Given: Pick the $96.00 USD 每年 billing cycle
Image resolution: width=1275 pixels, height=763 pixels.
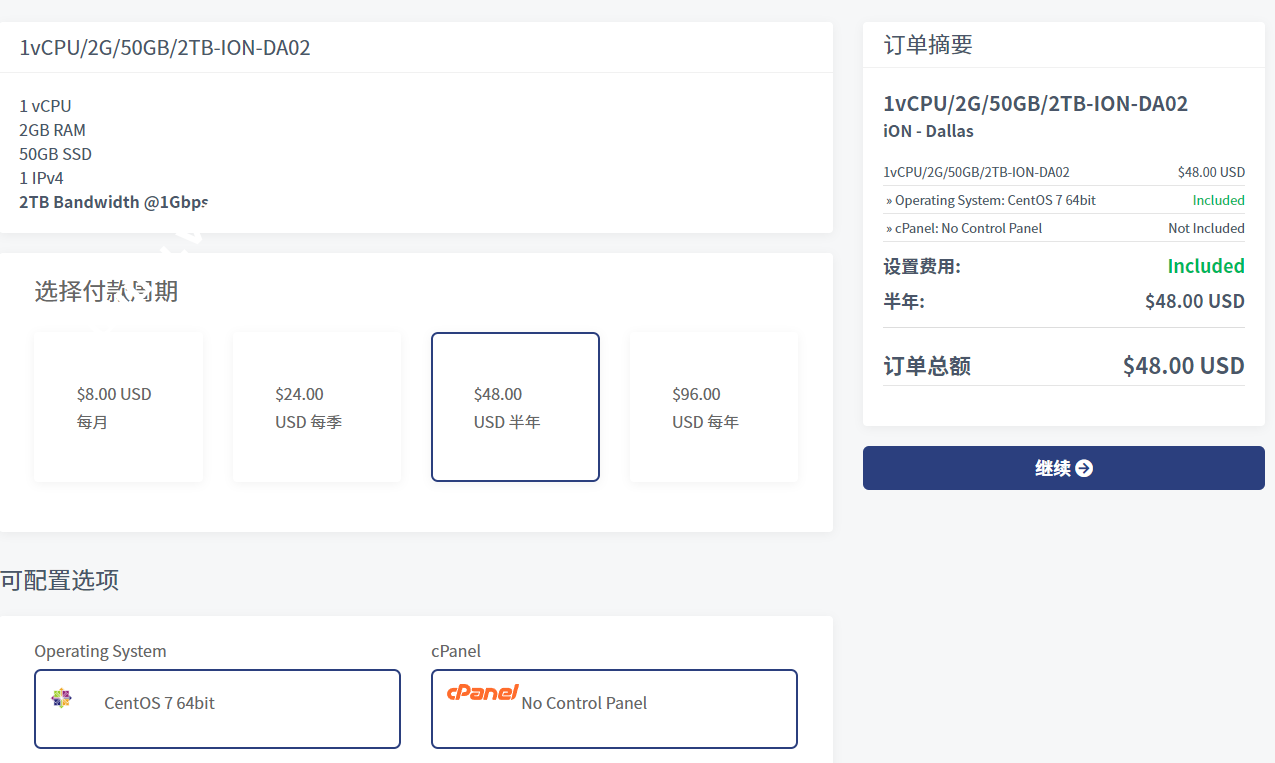Looking at the screenshot, I should [x=714, y=407].
